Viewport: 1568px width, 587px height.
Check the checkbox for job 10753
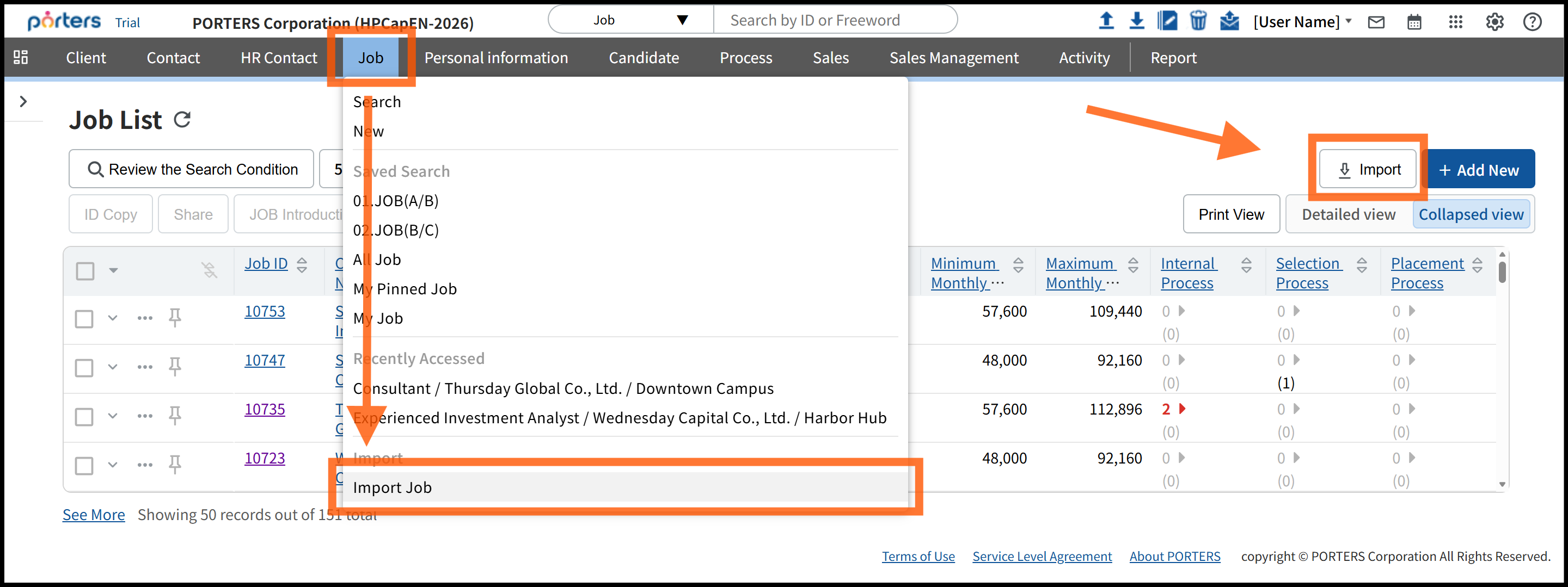pos(84,319)
